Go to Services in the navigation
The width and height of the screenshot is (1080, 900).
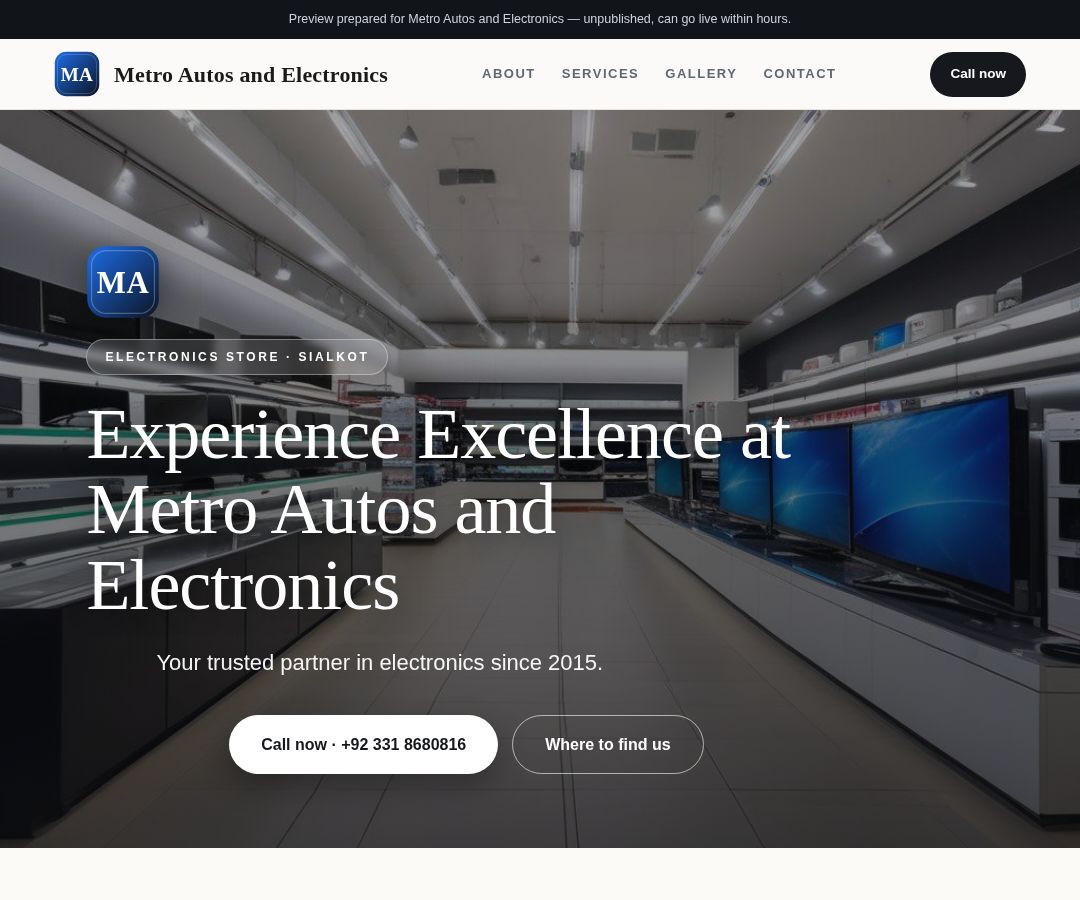(600, 74)
